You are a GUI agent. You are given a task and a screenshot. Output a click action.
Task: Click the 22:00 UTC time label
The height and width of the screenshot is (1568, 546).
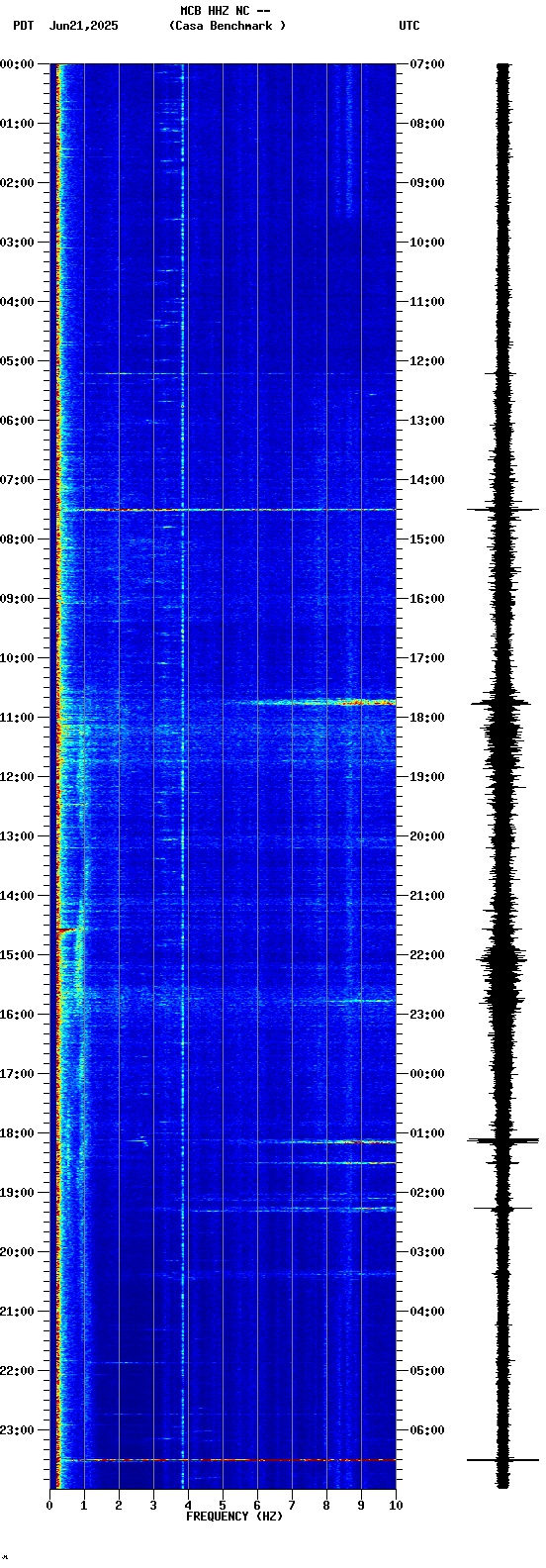point(427,955)
